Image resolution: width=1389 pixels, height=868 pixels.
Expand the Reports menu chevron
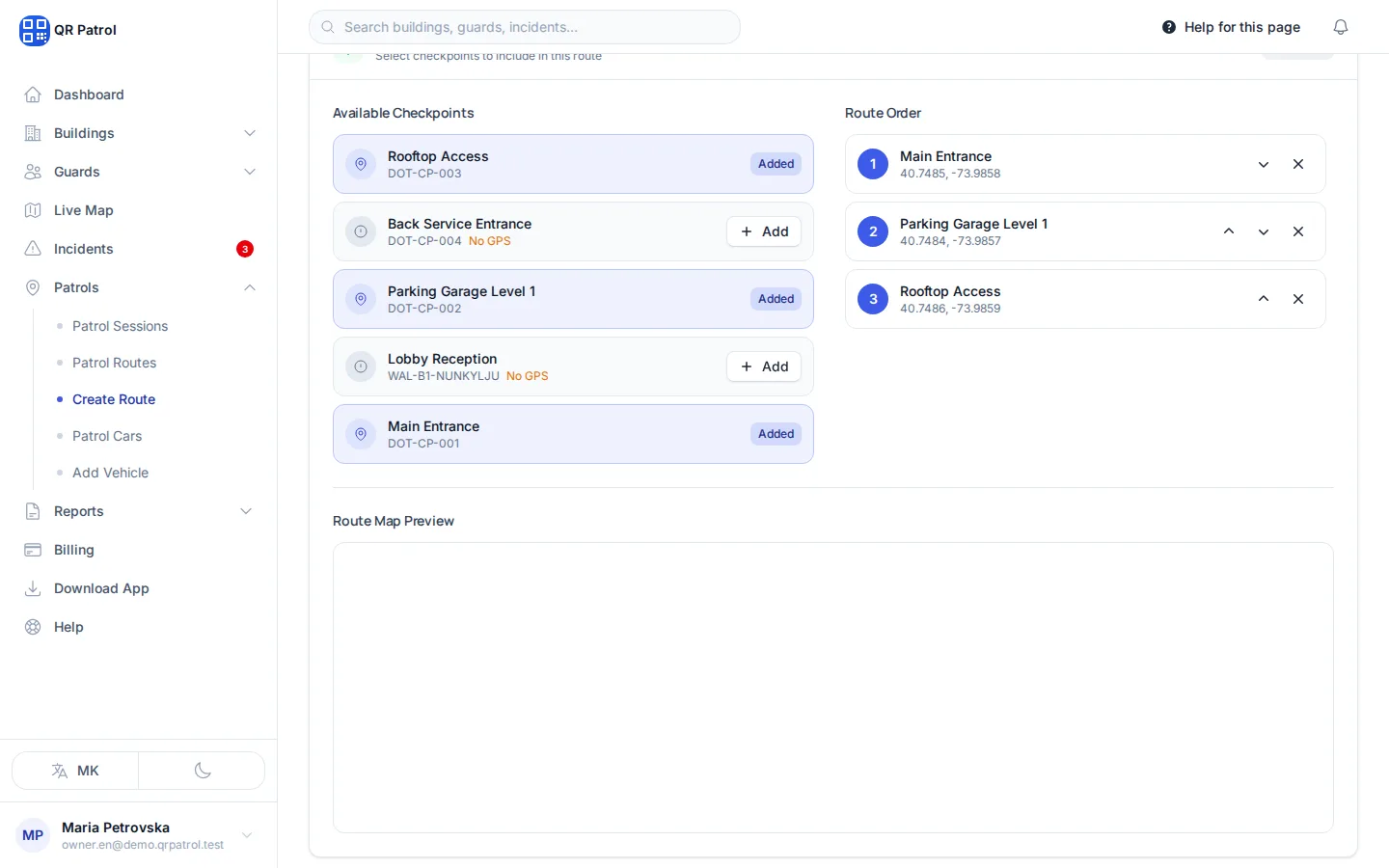[246, 511]
